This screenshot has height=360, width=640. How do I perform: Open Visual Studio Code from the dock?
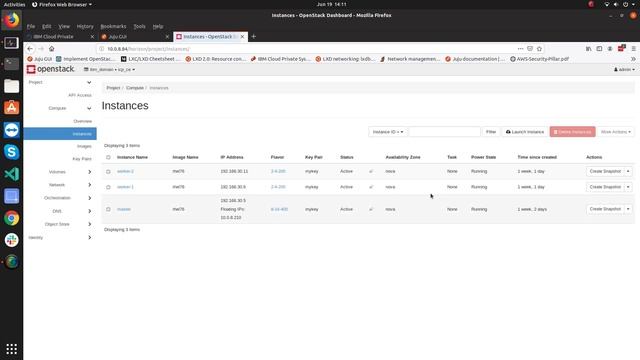[11, 174]
